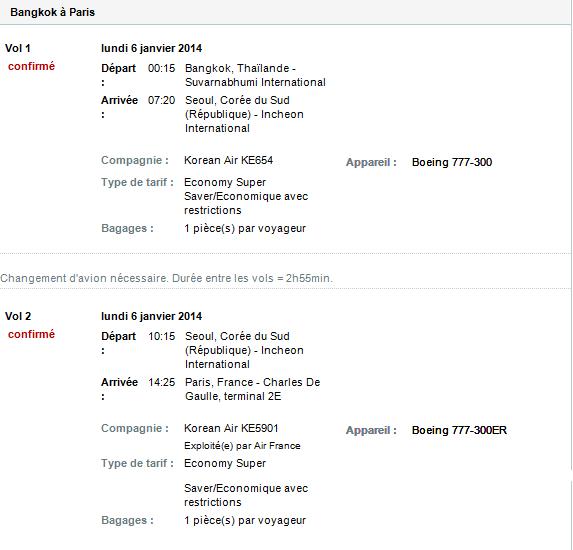573x550 pixels.
Task: Select 'Bangkok, Thaïlande - Suvarnabhumi International' text
Action: [x=255, y=75]
